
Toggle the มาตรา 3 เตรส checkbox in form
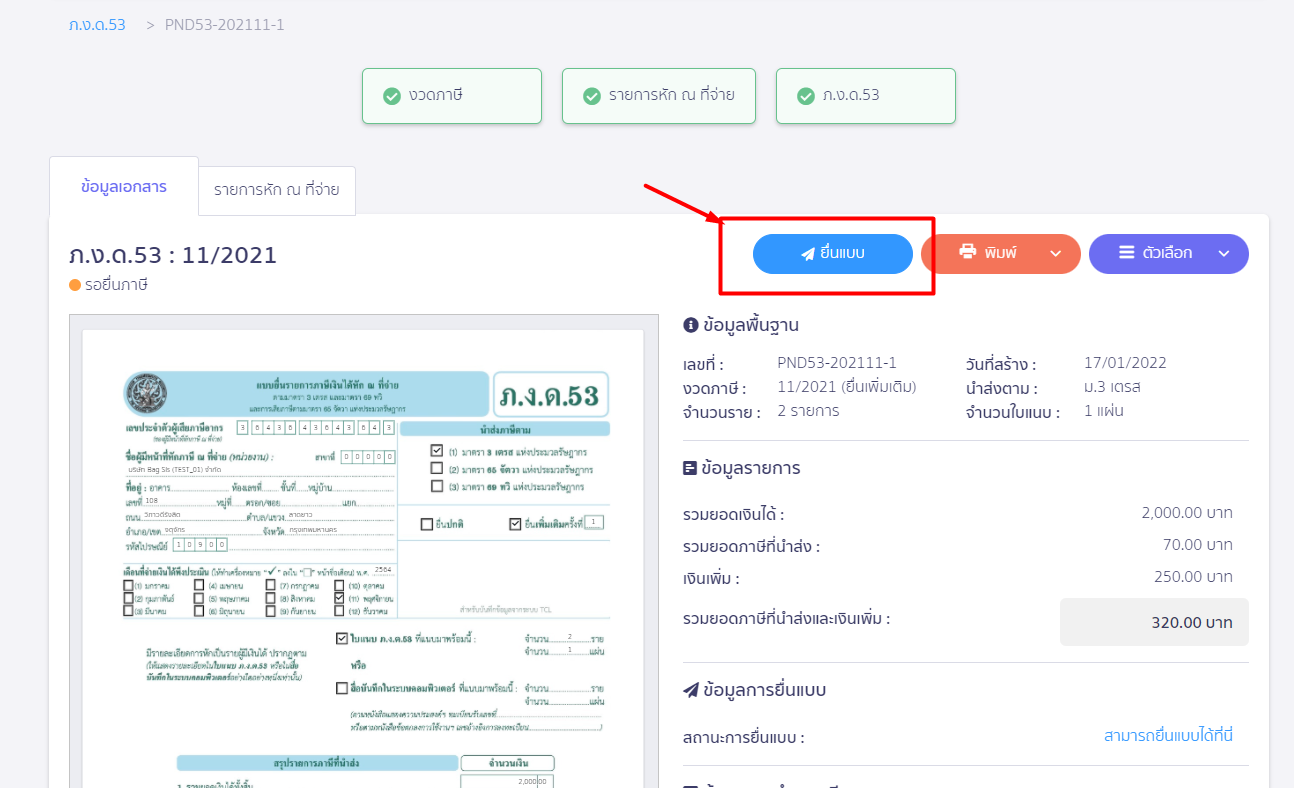(x=437, y=451)
